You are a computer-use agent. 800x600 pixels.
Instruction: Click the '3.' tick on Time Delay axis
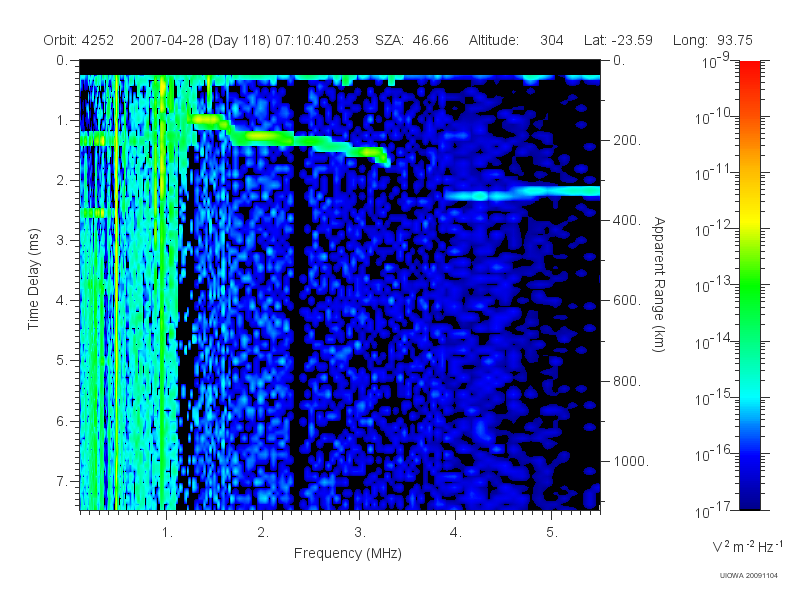[x=62, y=241]
